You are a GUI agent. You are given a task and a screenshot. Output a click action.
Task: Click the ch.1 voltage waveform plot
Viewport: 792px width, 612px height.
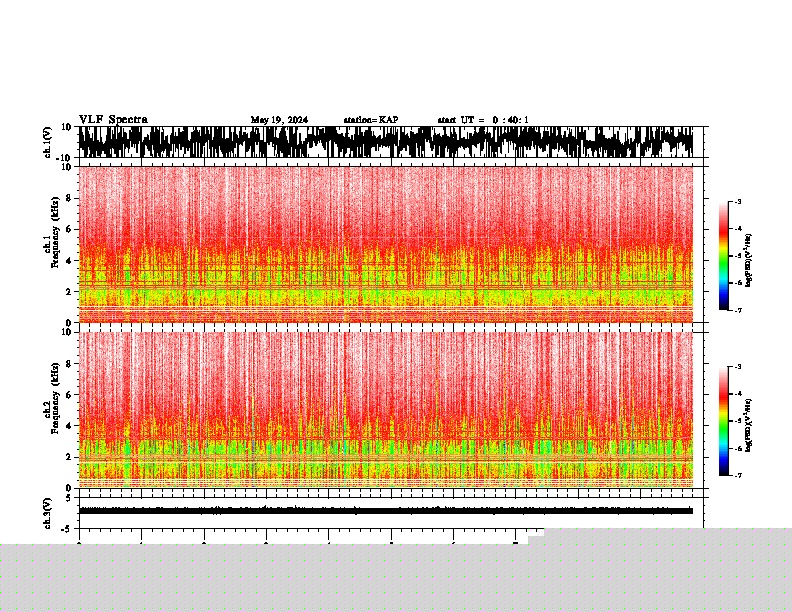pos(386,142)
